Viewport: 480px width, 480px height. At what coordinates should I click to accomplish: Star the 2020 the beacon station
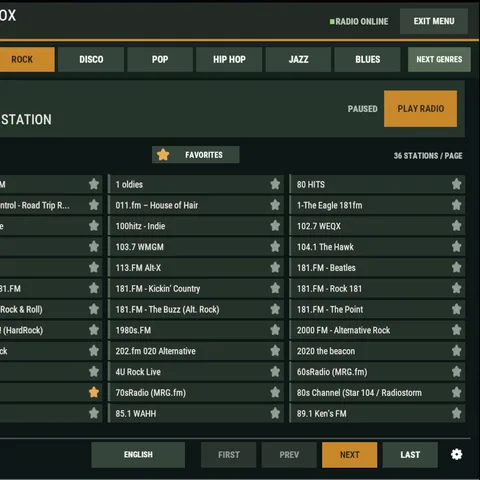456,351
